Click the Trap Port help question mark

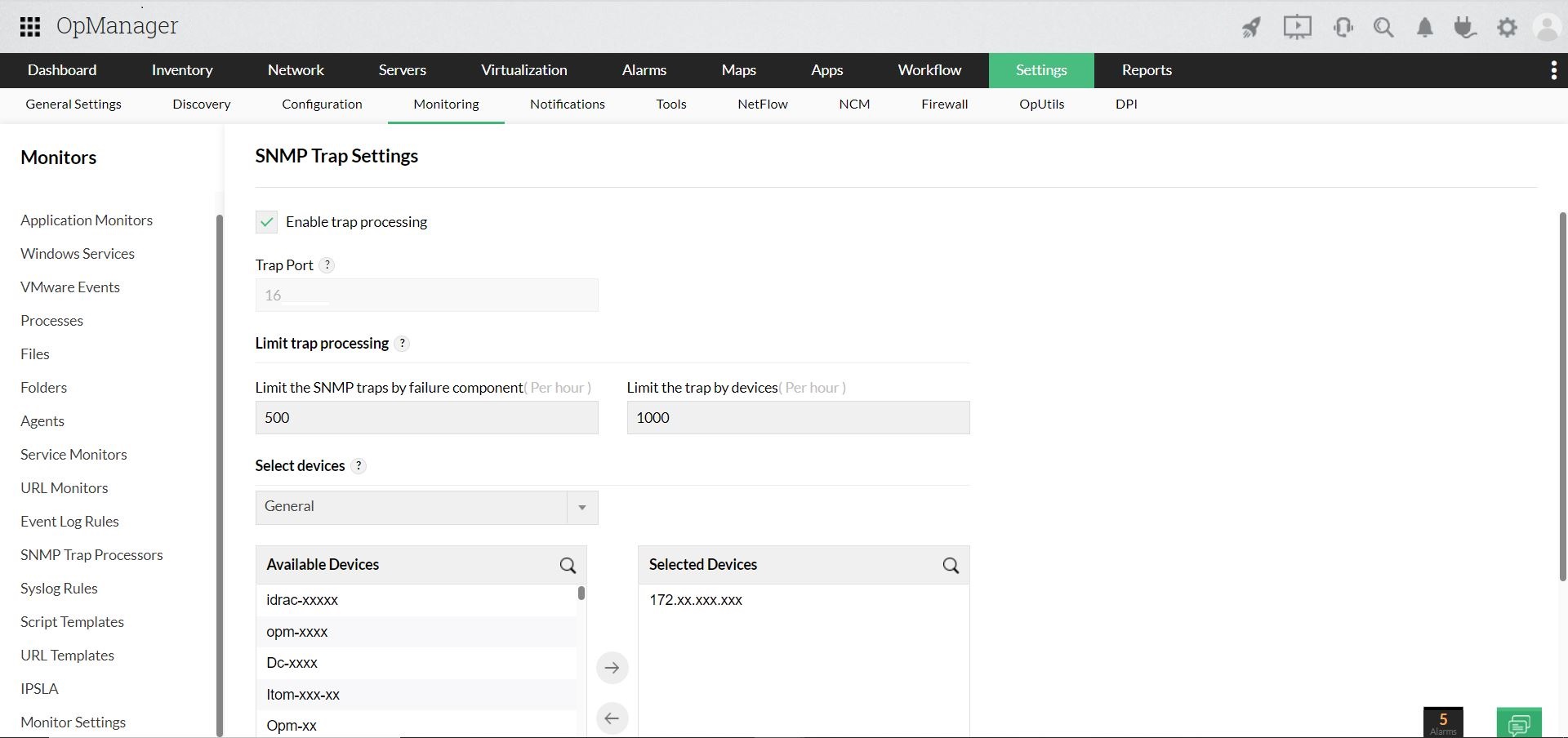327,265
